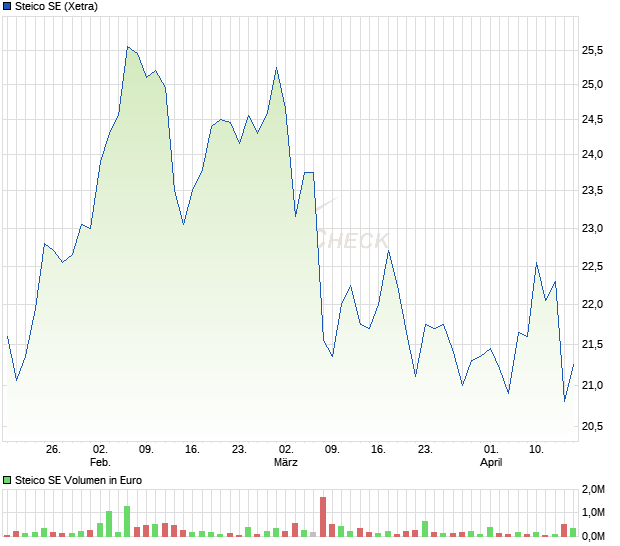Click the '01.' date label above April
This screenshot has width=620, height=546.
point(491,449)
